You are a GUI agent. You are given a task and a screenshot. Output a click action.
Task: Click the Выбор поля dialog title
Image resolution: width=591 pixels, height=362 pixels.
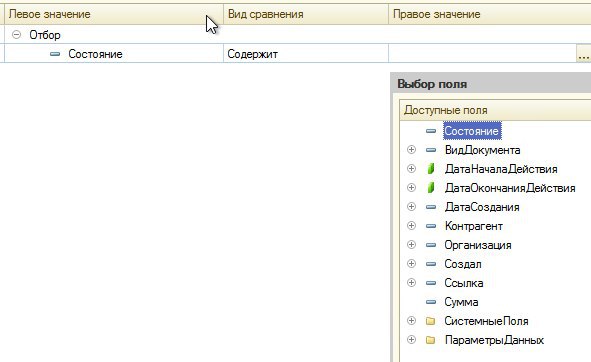432,84
